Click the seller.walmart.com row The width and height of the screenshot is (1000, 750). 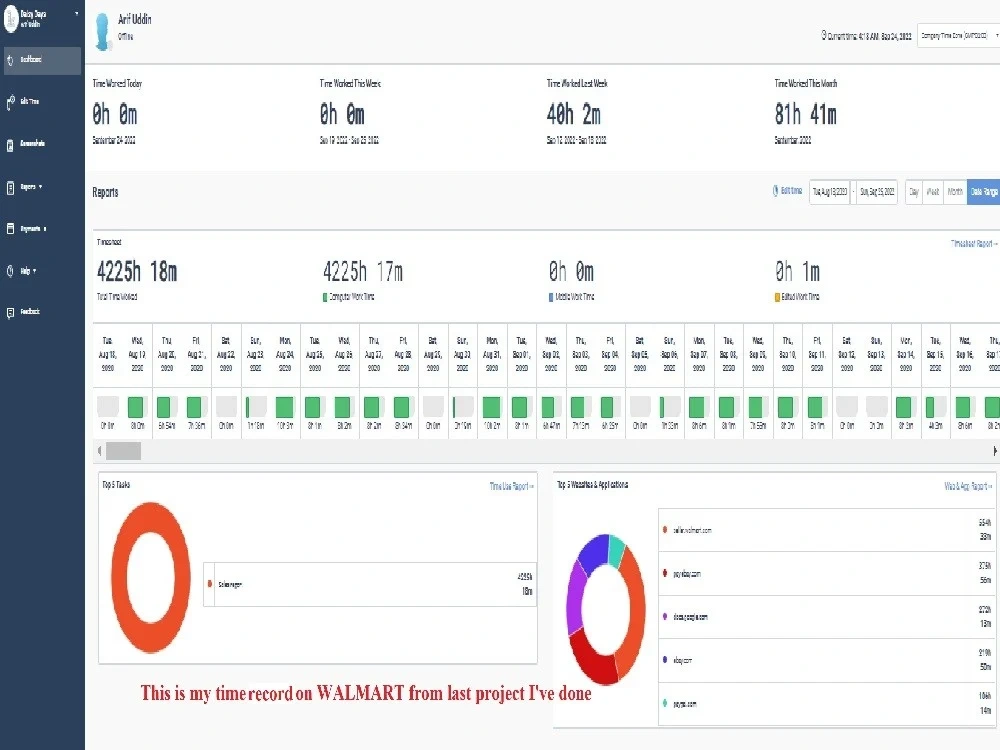pyautogui.click(x=827, y=530)
